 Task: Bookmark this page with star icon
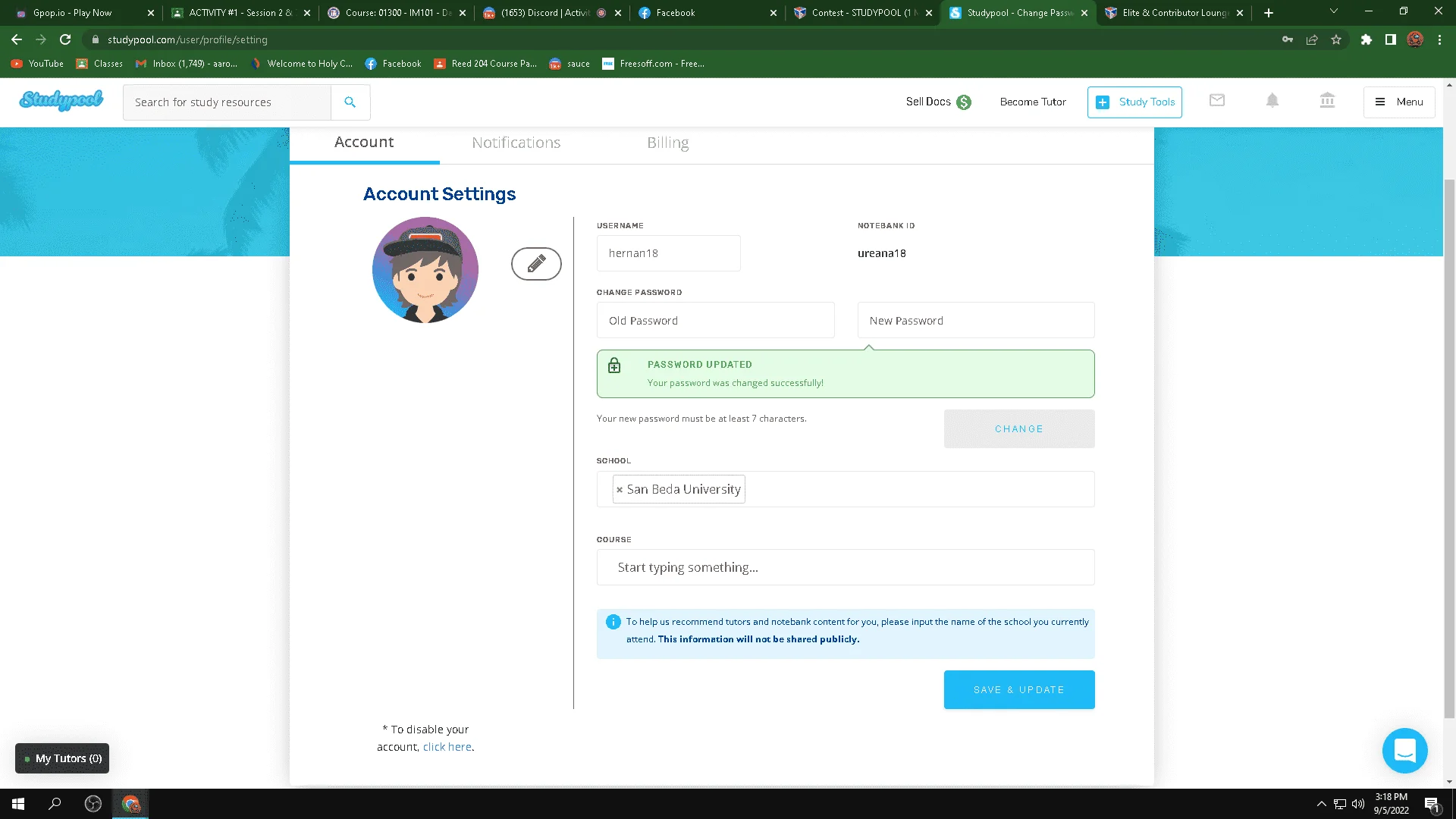coord(1336,39)
